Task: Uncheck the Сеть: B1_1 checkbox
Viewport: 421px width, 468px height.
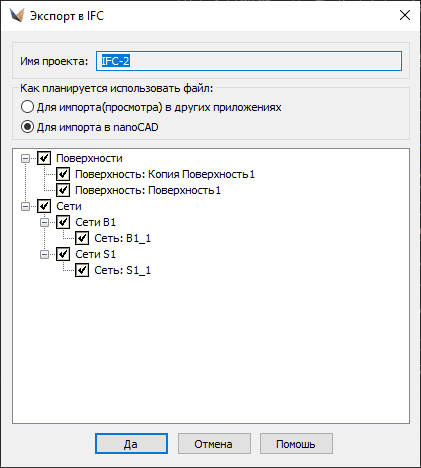Action: click(82, 238)
